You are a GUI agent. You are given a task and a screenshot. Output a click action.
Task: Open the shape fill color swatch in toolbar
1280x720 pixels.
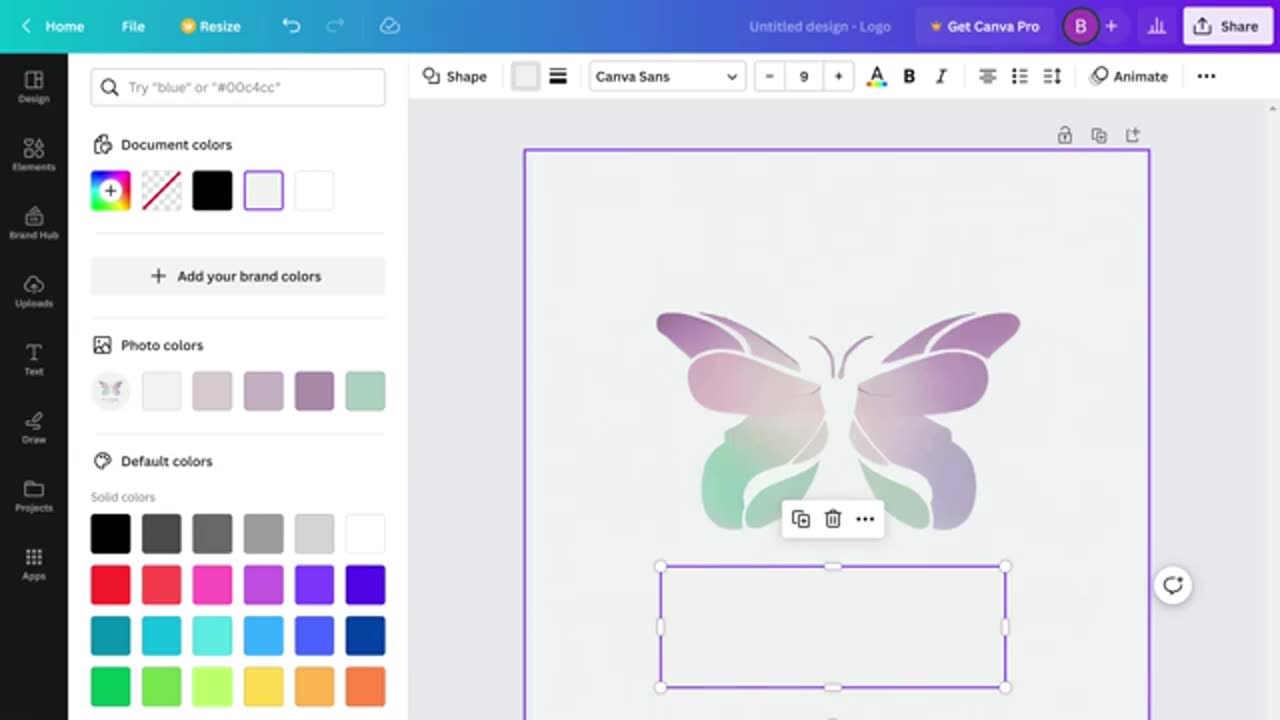525,76
